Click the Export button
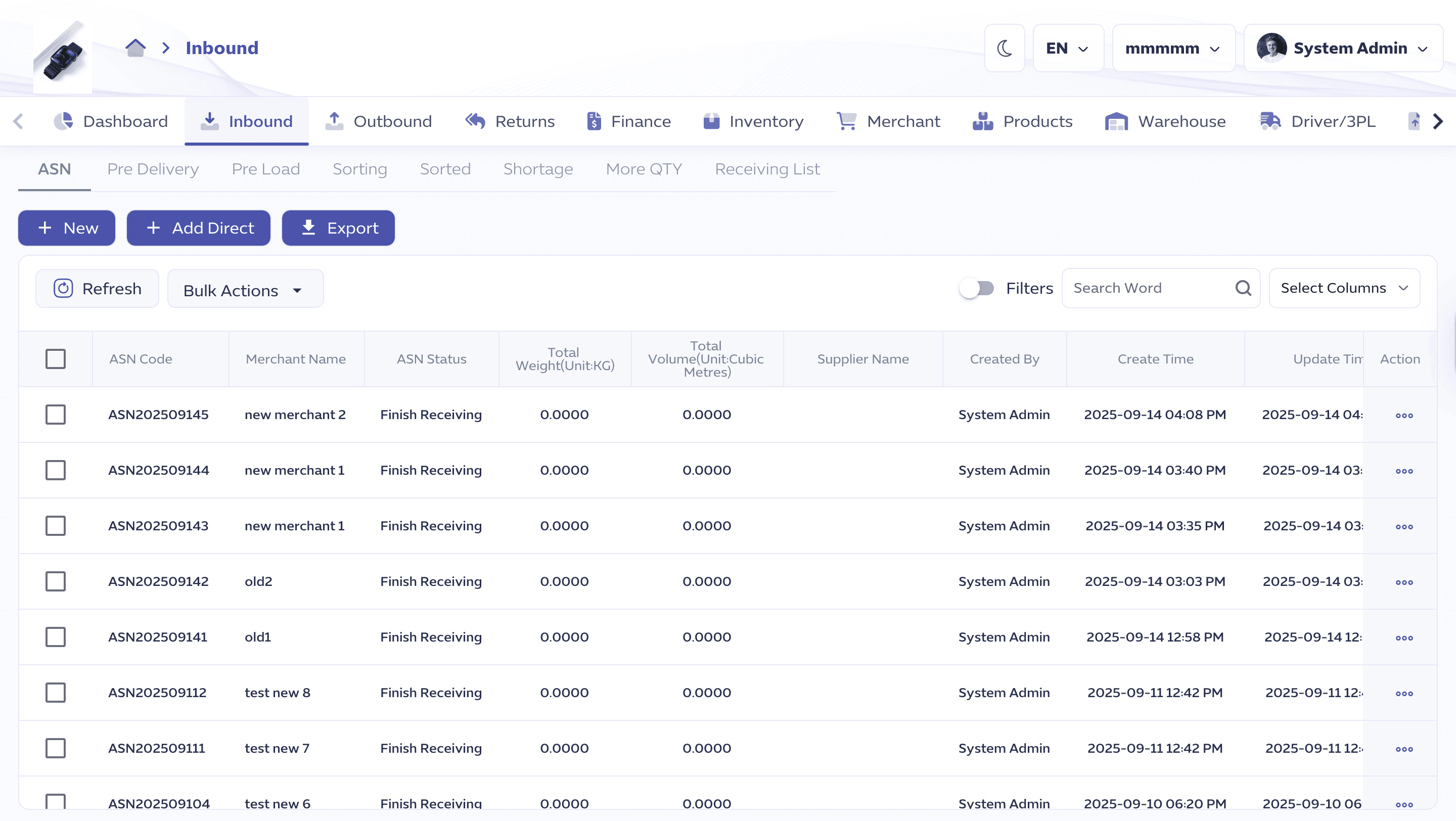The height and width of the screenshot is (821, 1456). pos(338,229)
